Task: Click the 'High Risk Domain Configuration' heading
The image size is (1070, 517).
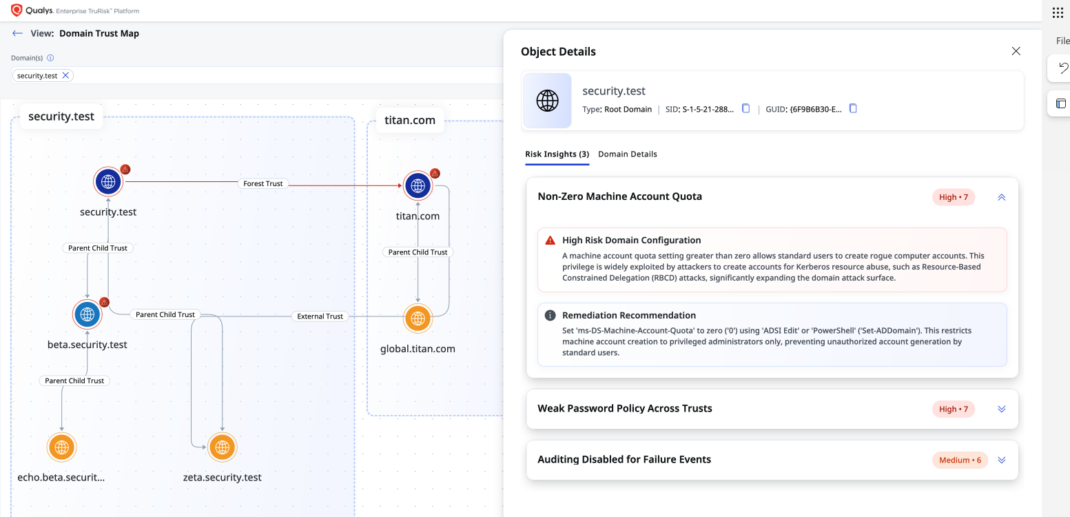Action: (632, 240)
